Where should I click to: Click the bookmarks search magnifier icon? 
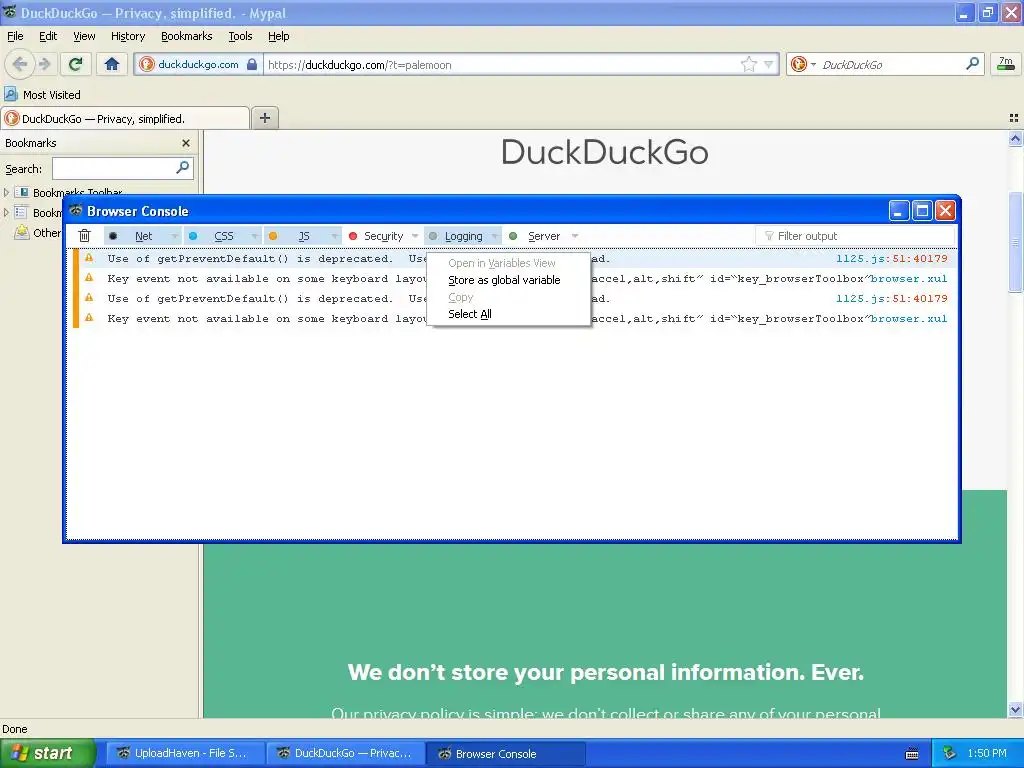[x=184, y=168]
